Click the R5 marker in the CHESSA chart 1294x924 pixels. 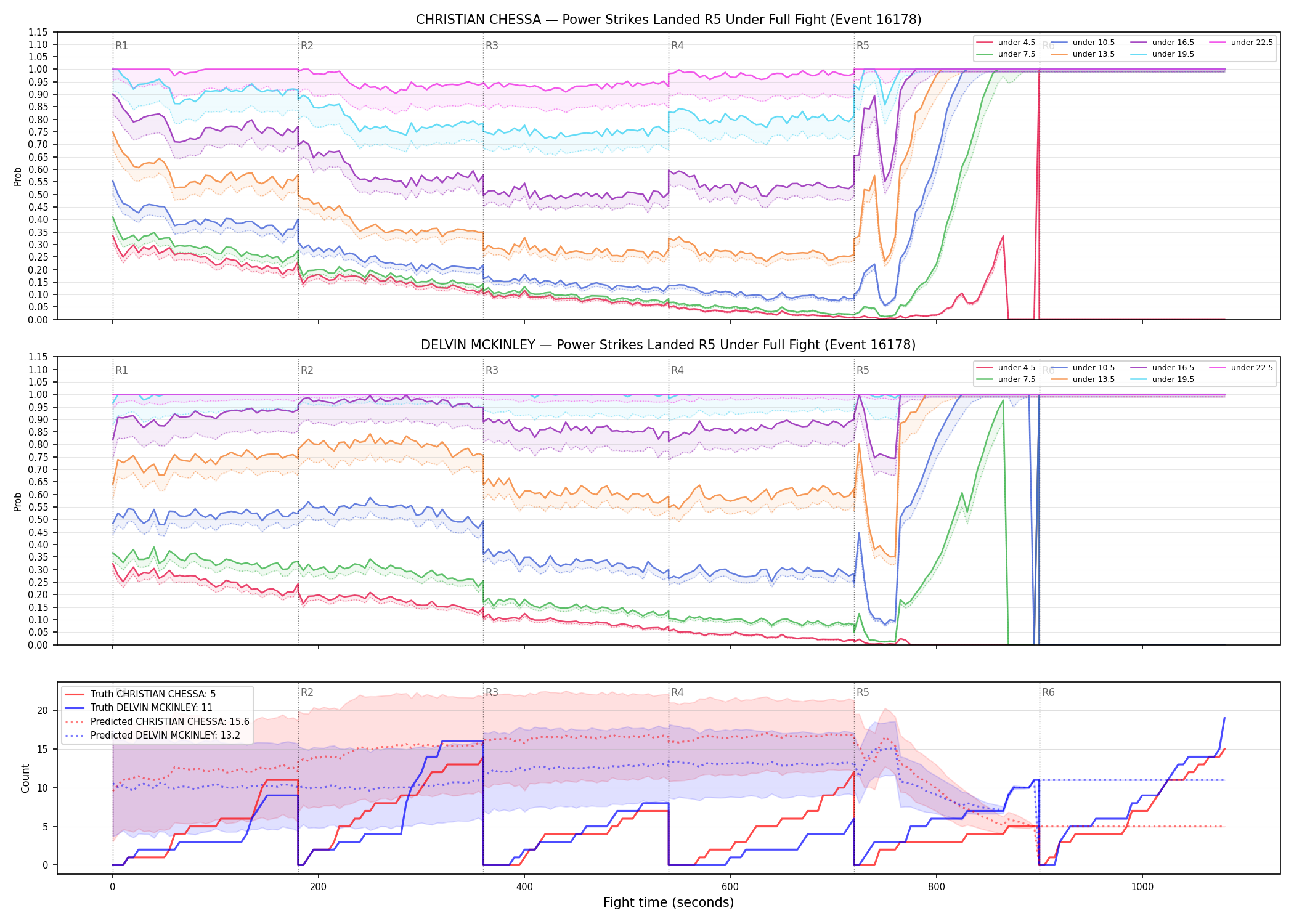pos(863,46)
